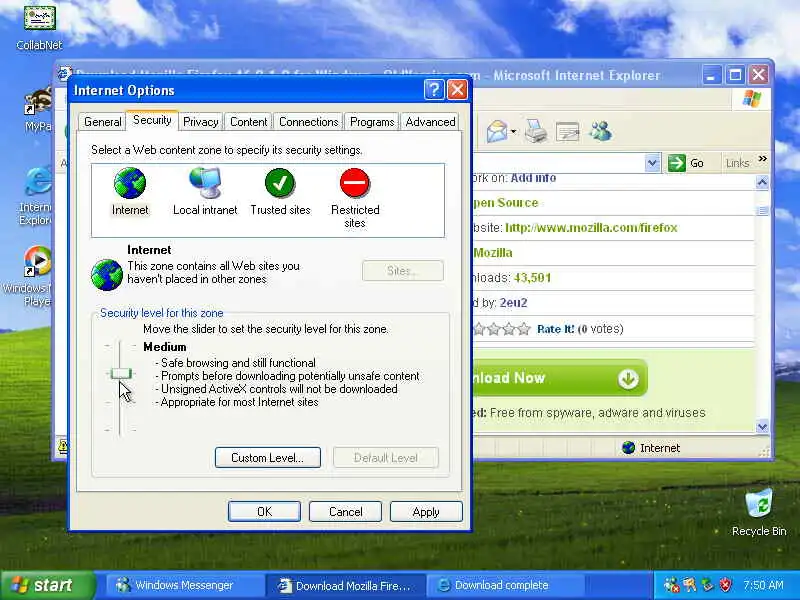Select the Internet zone globe icon
This screenshot has height=600, width=800.
130,183
